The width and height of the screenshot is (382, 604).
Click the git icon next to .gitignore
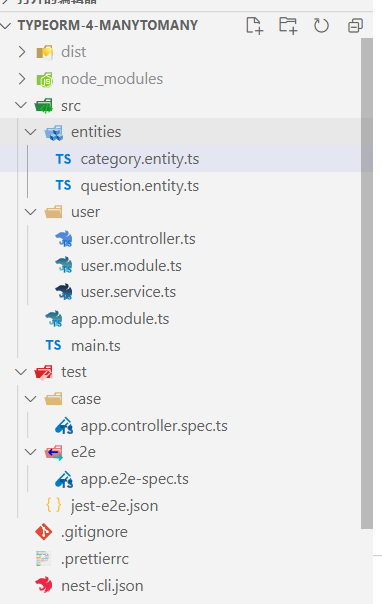44,532
